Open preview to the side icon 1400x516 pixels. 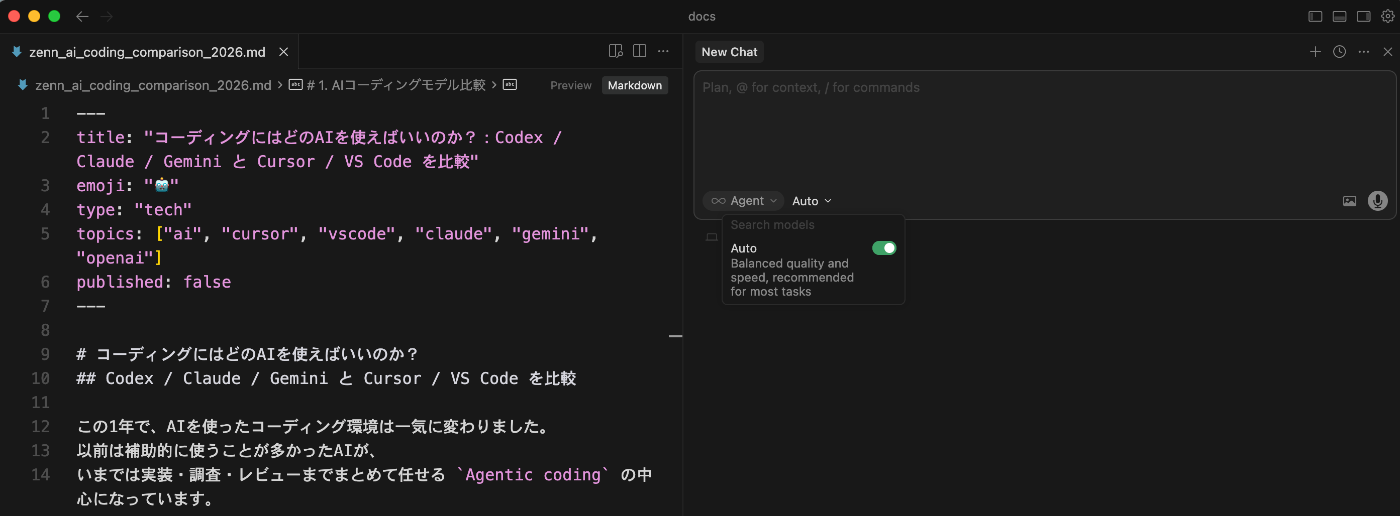tap(616, 51)
